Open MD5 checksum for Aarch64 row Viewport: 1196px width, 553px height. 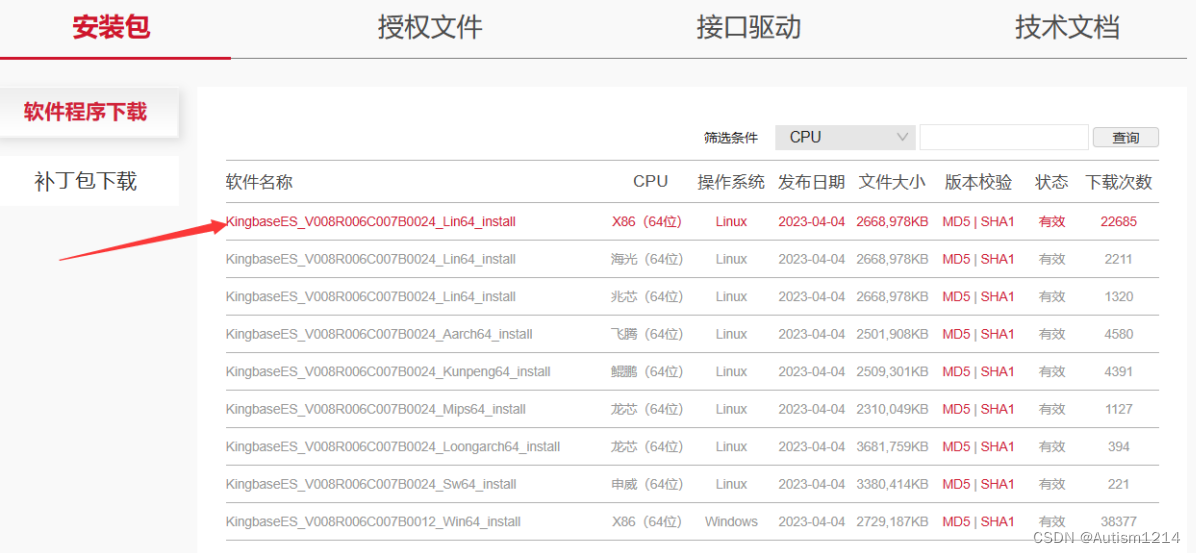pos(956,334)
